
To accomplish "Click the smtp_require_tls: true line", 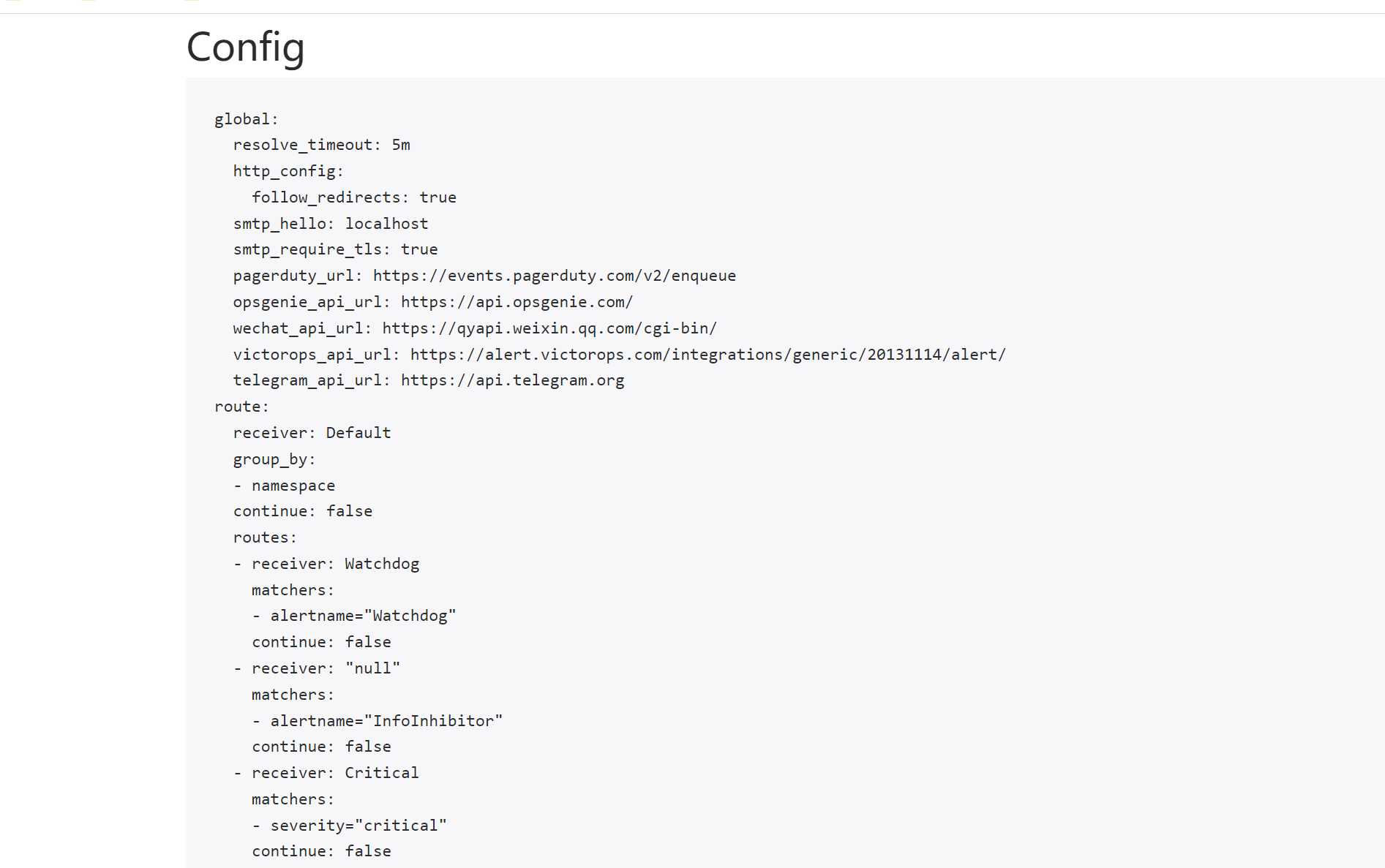I will 336,249.
